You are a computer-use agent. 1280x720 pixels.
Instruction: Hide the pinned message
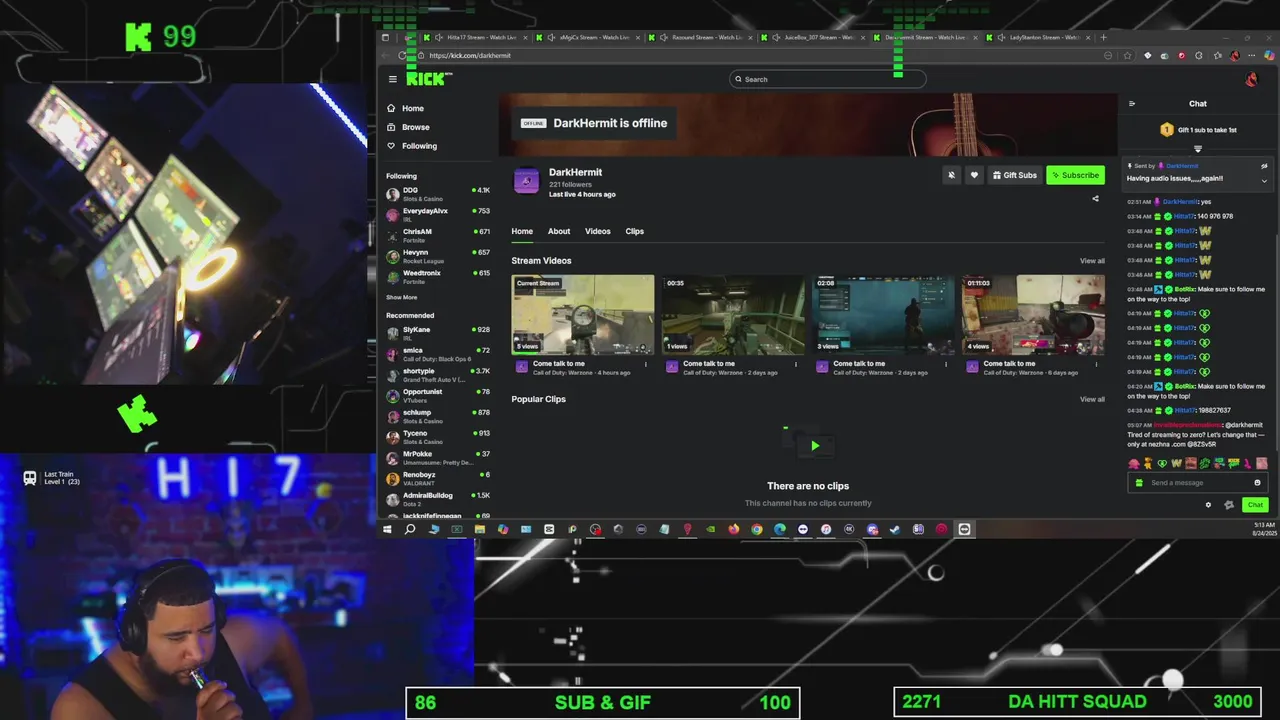tap(1264, 166)
